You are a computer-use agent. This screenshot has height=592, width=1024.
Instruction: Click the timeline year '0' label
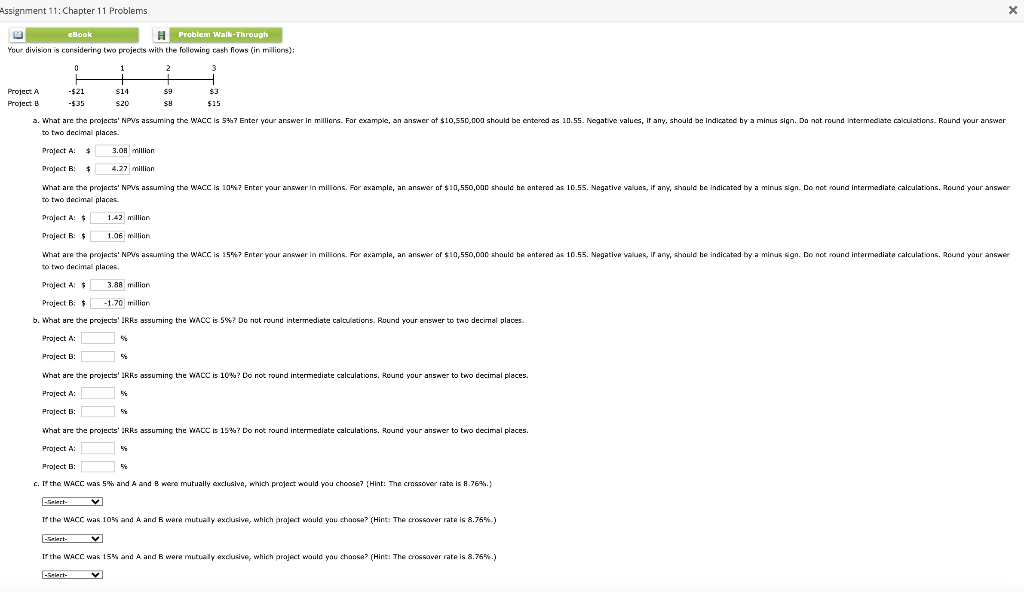(x=76, y=68)
